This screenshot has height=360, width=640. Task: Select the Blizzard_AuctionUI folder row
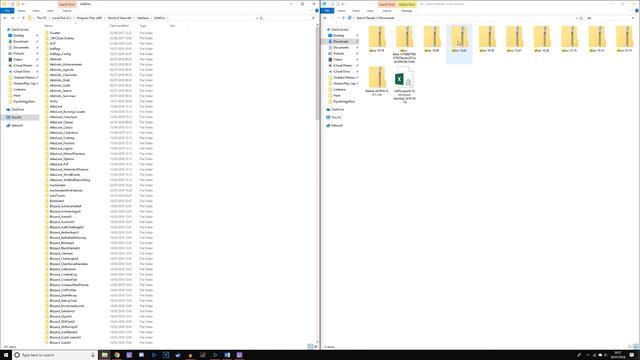100,222
